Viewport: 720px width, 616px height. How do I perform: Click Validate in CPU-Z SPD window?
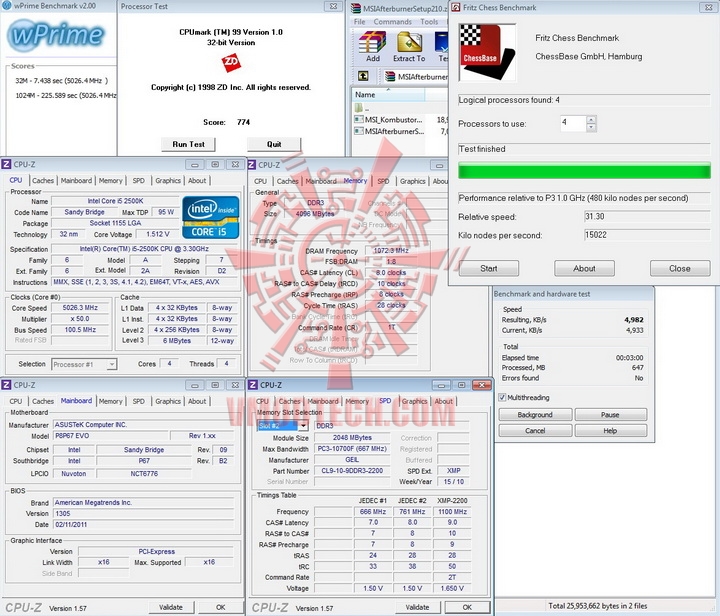417,607
